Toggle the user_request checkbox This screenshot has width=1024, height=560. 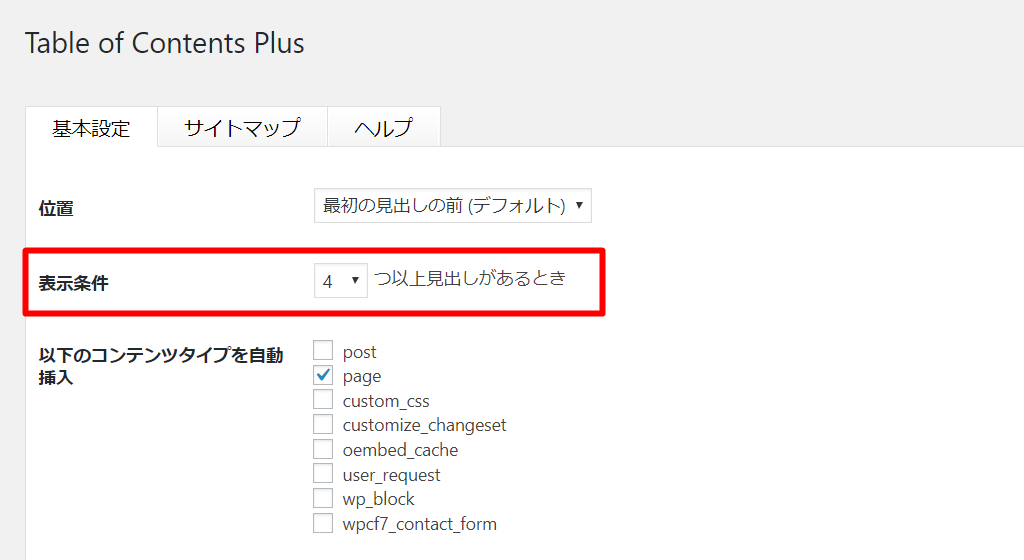pos(323,473)
